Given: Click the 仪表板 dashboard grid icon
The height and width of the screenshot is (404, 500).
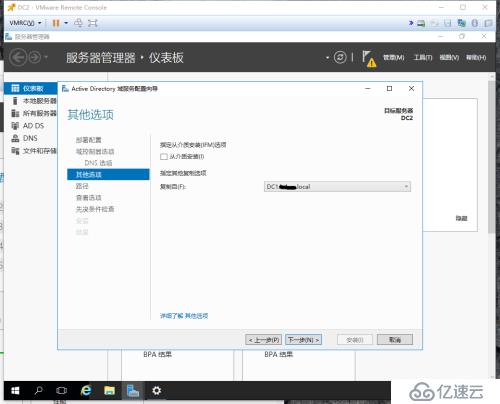Looking at the screenshot, I should tap(15, 88).
